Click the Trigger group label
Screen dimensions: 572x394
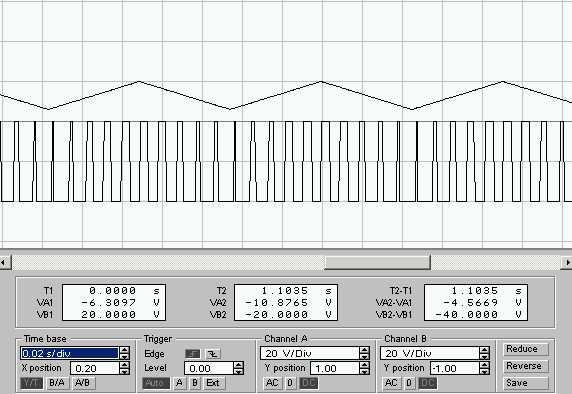(158, 339)
